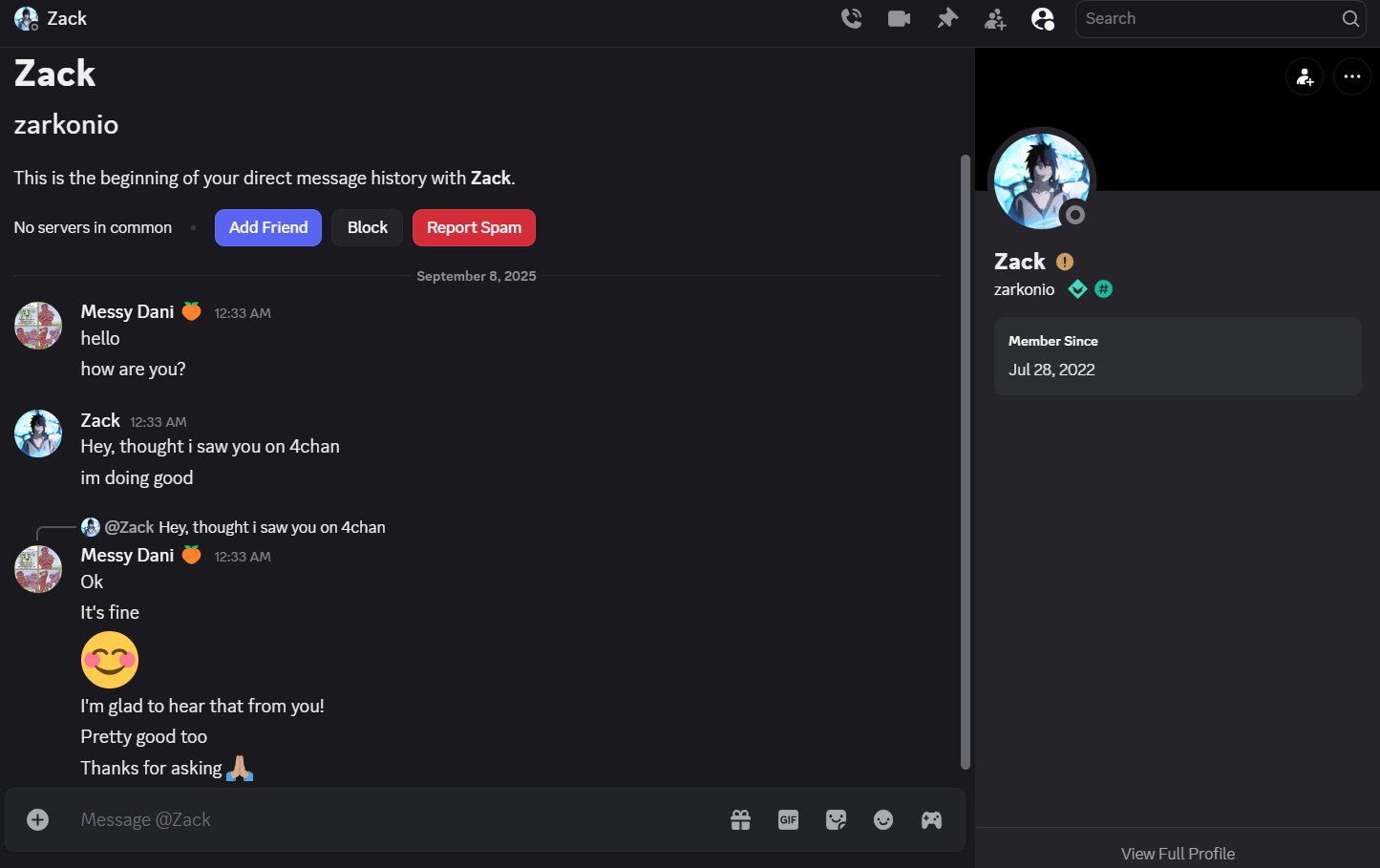Click the add friend icon in profile panel
Image resolution: width=1380 pixels, height=868 pixels.
pyautogui.click(x=1305, y=76)
